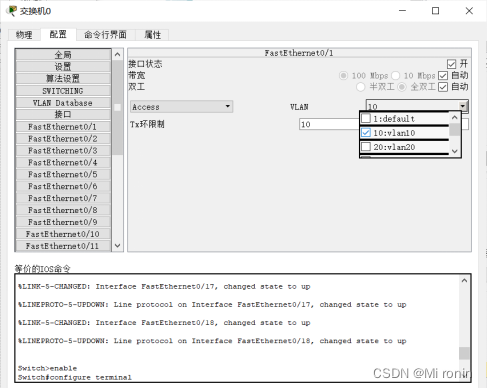Select the SWITCHING section header
Viewport: 487px width, 388px height.
click(x=63, y=91)
